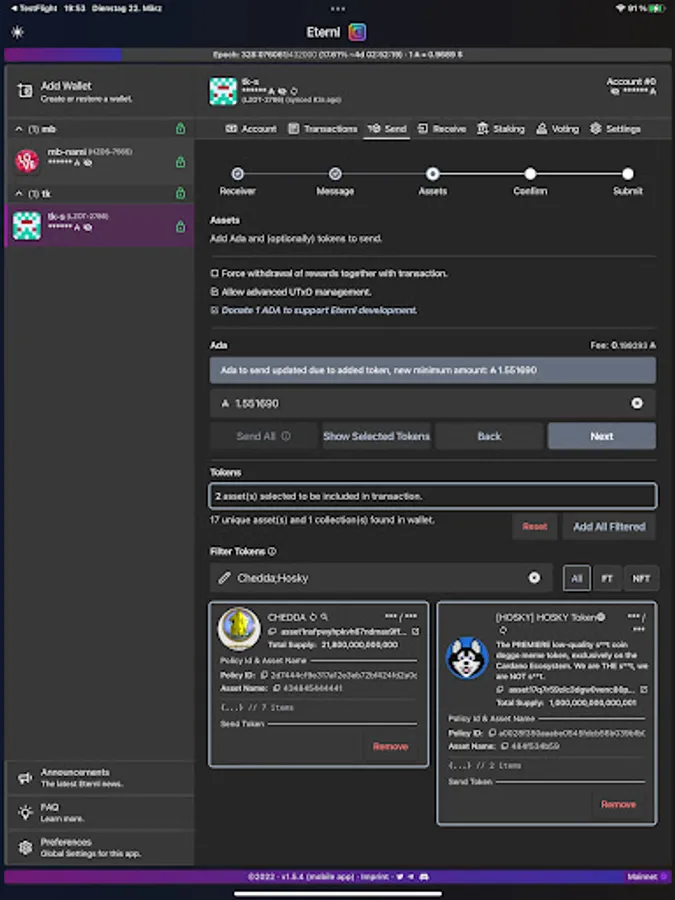Image resolution: width=675 pixels, height=900 pixels.
Task: Toggle the light/dark theme sun icon
Action: tap(17, 32)
